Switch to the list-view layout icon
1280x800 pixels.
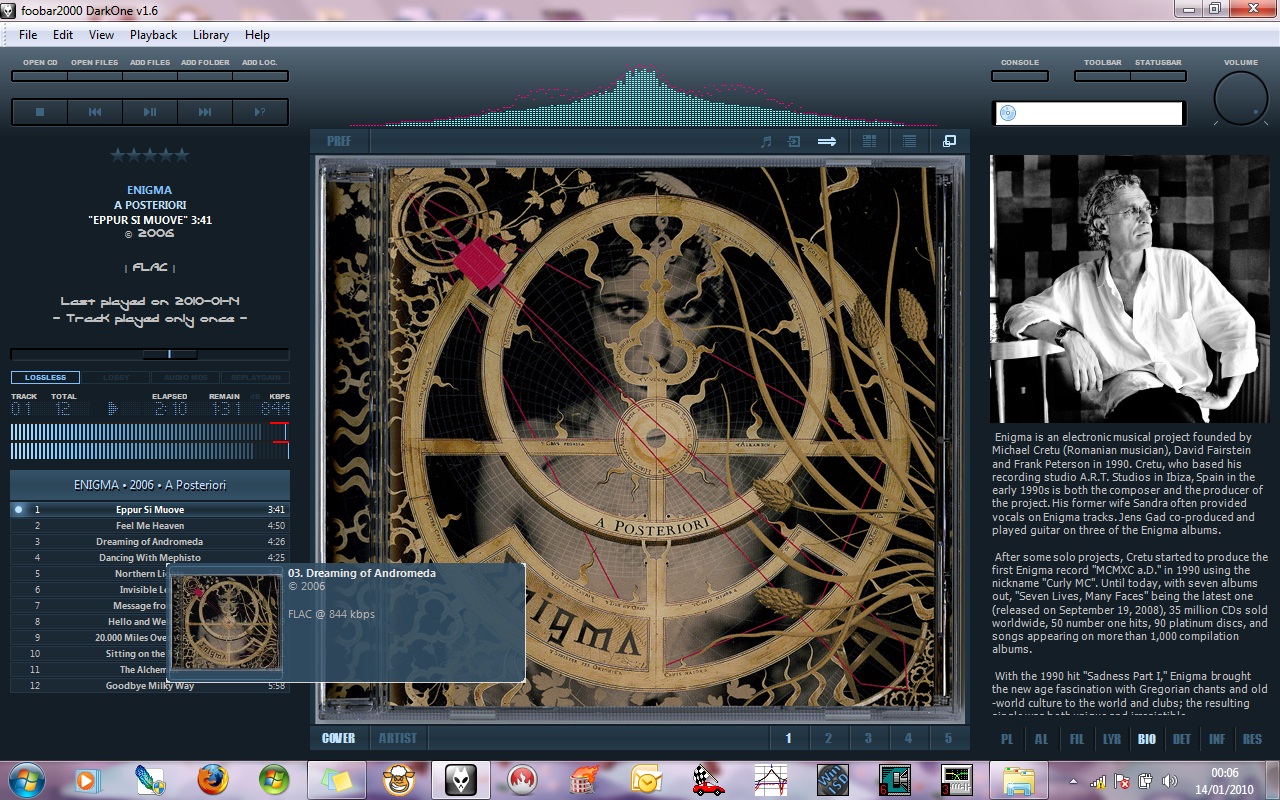point(909,141)
